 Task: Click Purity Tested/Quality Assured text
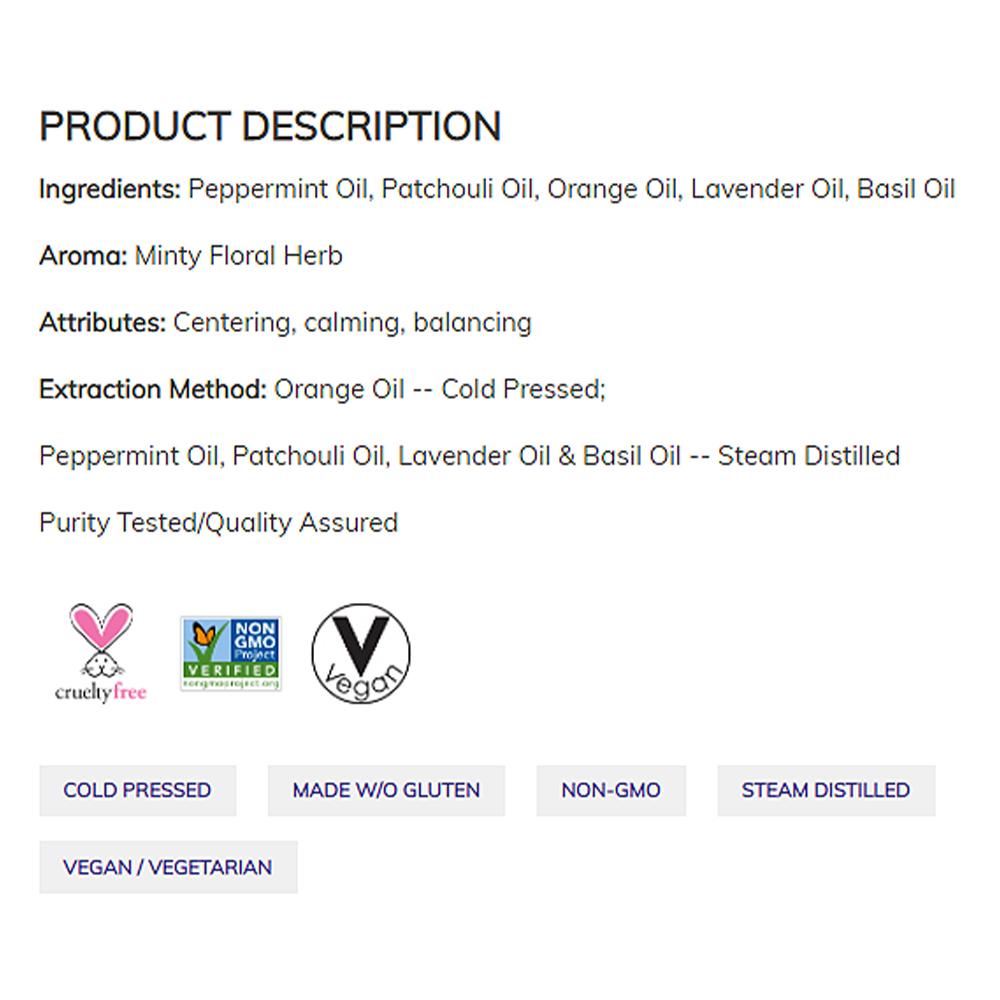tap(217, 523)
